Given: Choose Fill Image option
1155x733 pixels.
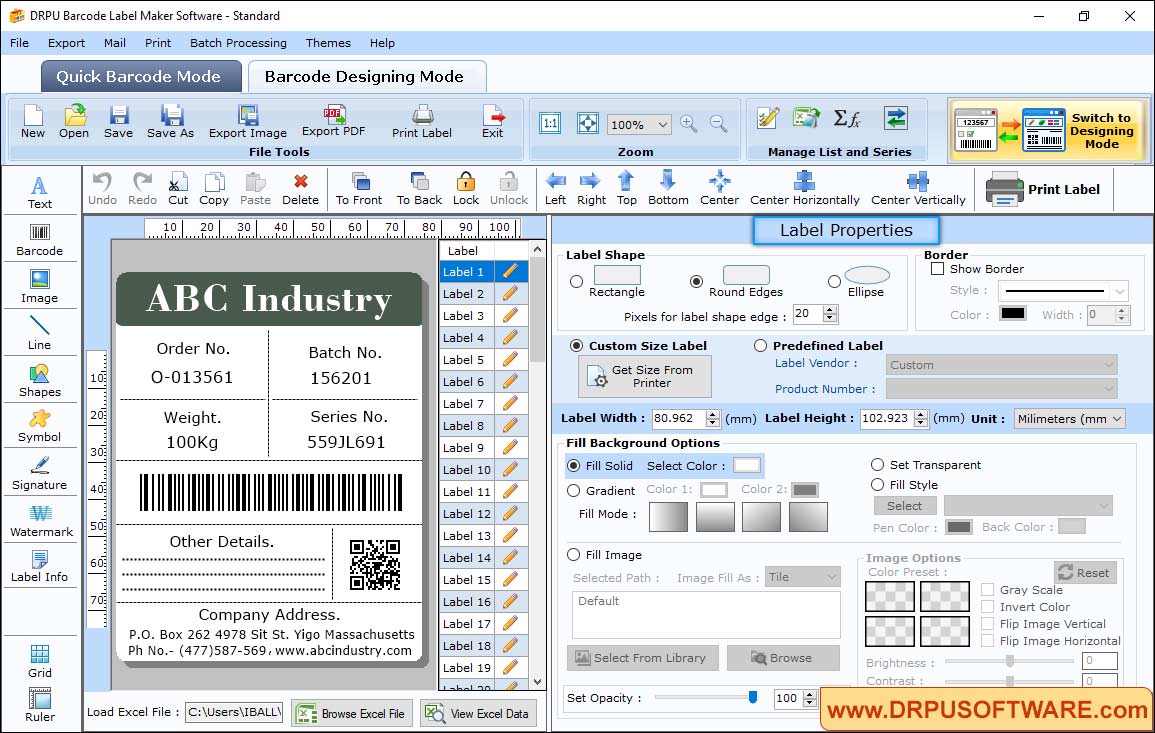Looking at the screenshot, I should pos(574,555).
